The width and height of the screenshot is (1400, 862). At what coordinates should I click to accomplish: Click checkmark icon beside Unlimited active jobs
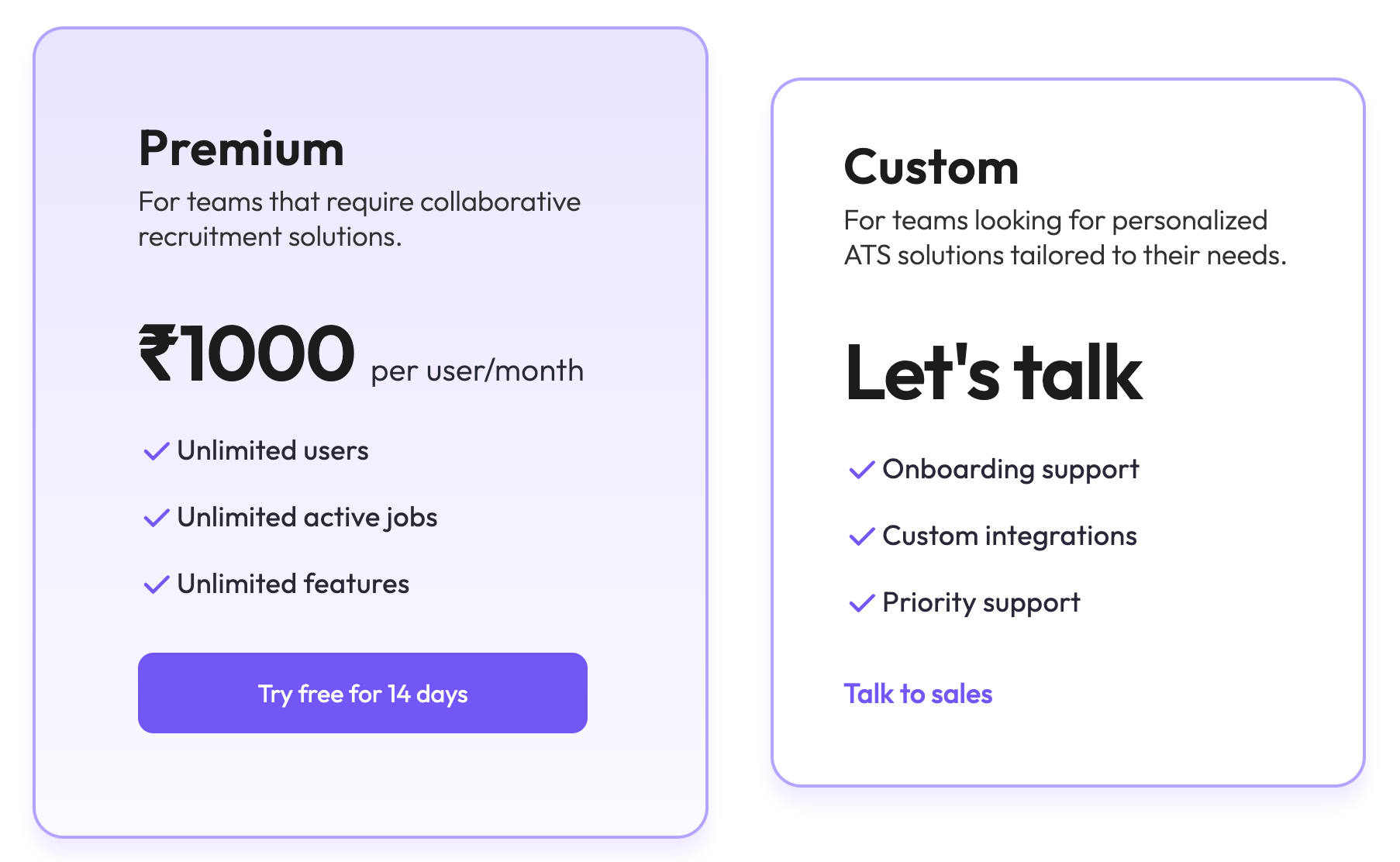point(157,518)
